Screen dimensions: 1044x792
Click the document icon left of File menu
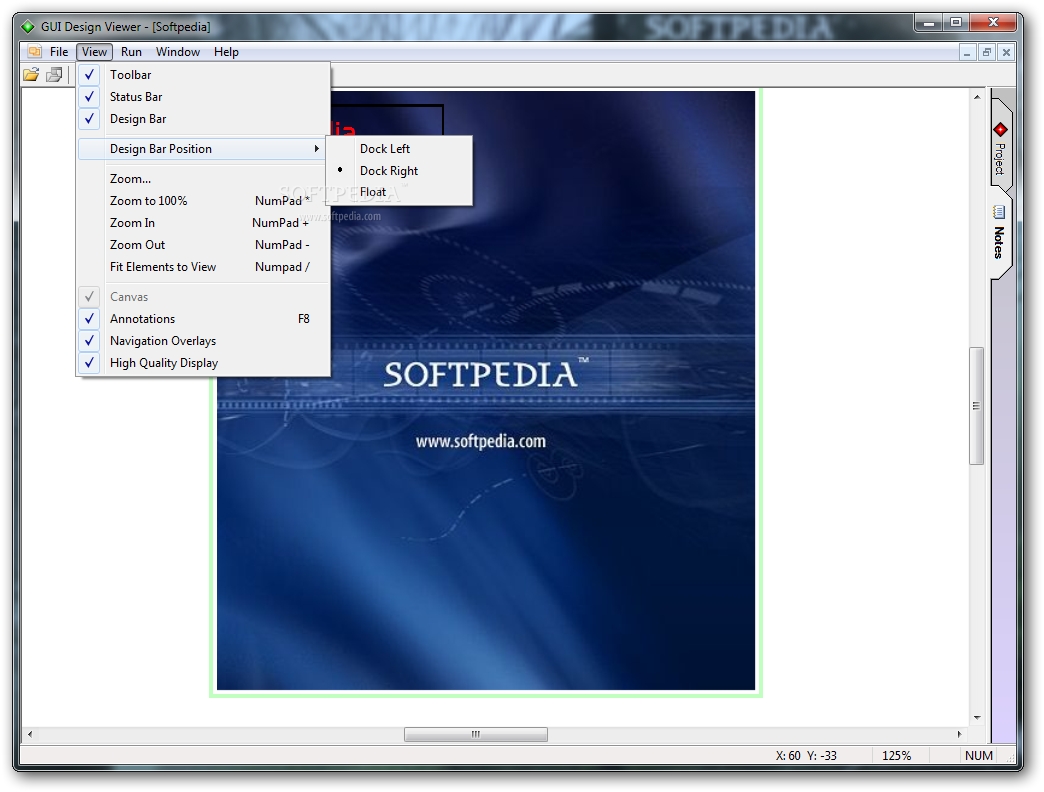(35, 51)
